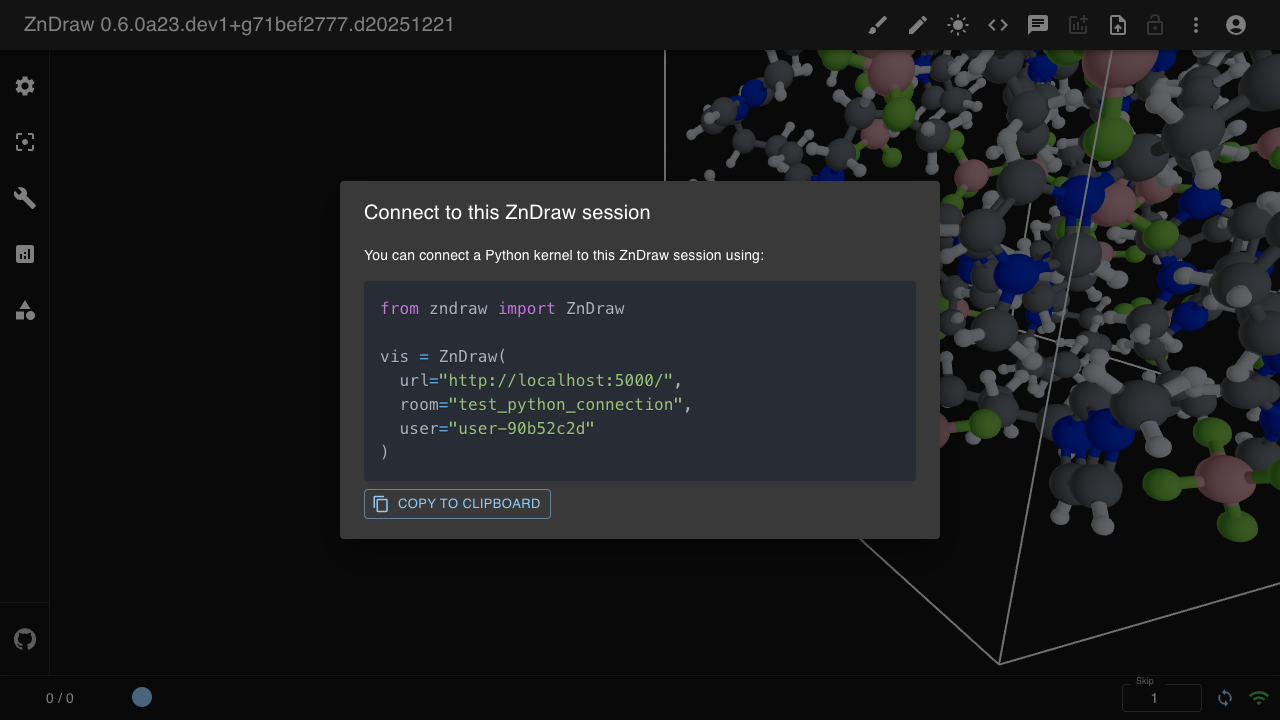Screen dimensions: 1280x720
Task: Open the settings gear in sidebar
Action: click(x=25, y=86)
